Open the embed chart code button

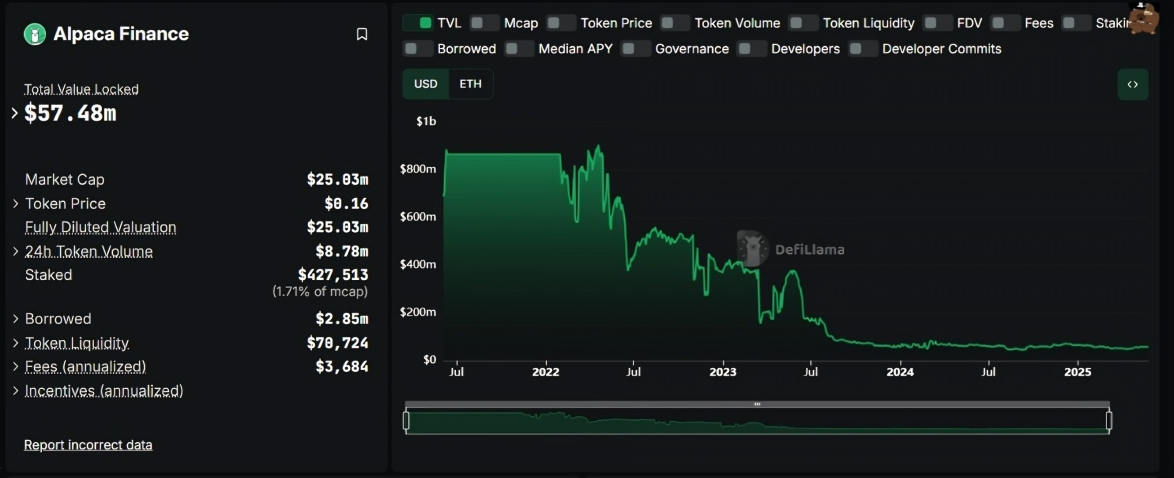coord(1133,85)
